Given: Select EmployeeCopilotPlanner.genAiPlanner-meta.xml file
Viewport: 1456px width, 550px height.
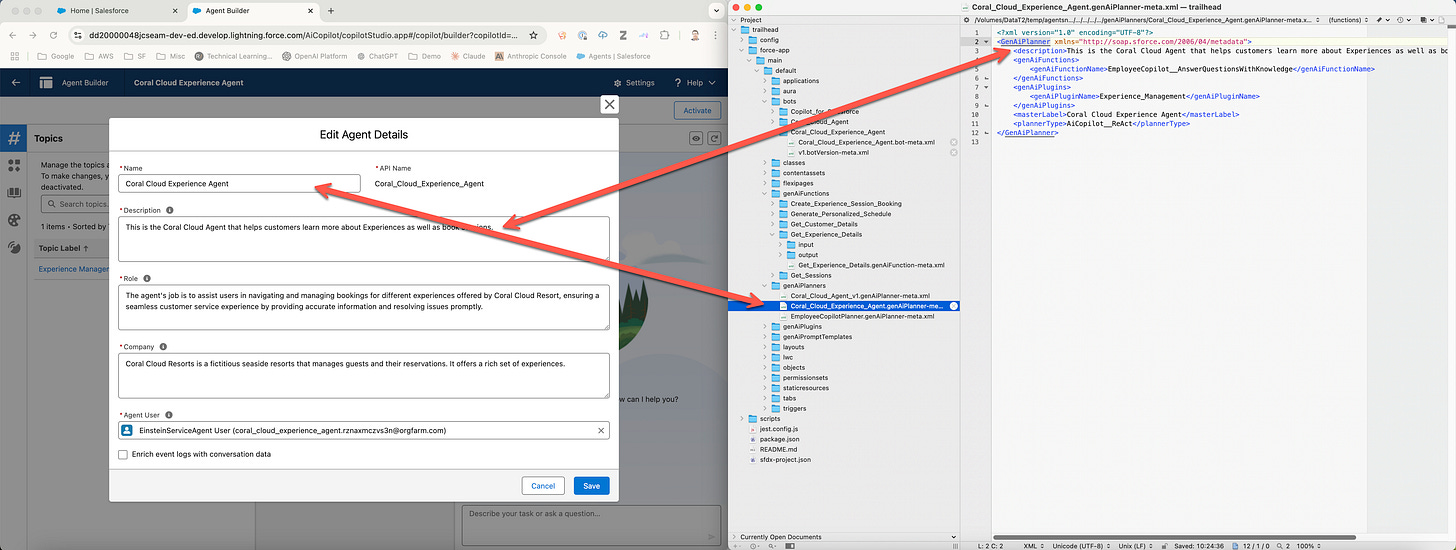Looking at the screenshot, I should (862, 316).
